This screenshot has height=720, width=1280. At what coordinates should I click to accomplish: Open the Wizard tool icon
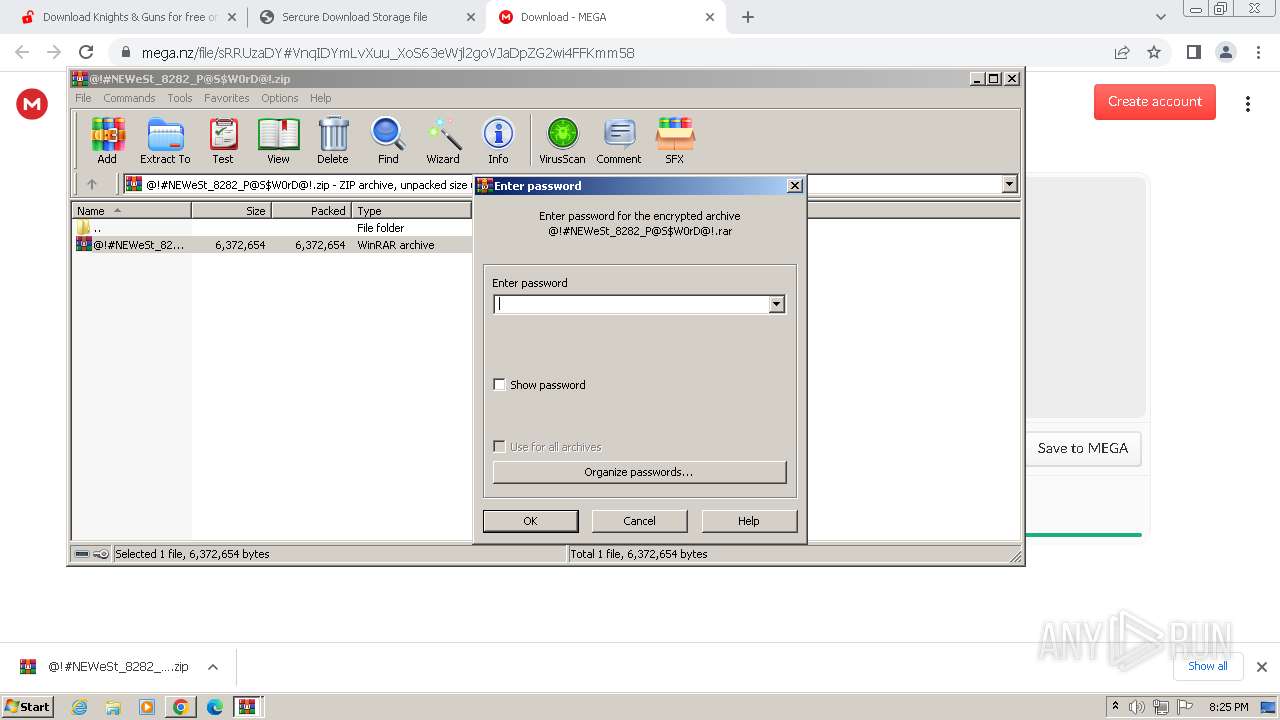[443, 140]
